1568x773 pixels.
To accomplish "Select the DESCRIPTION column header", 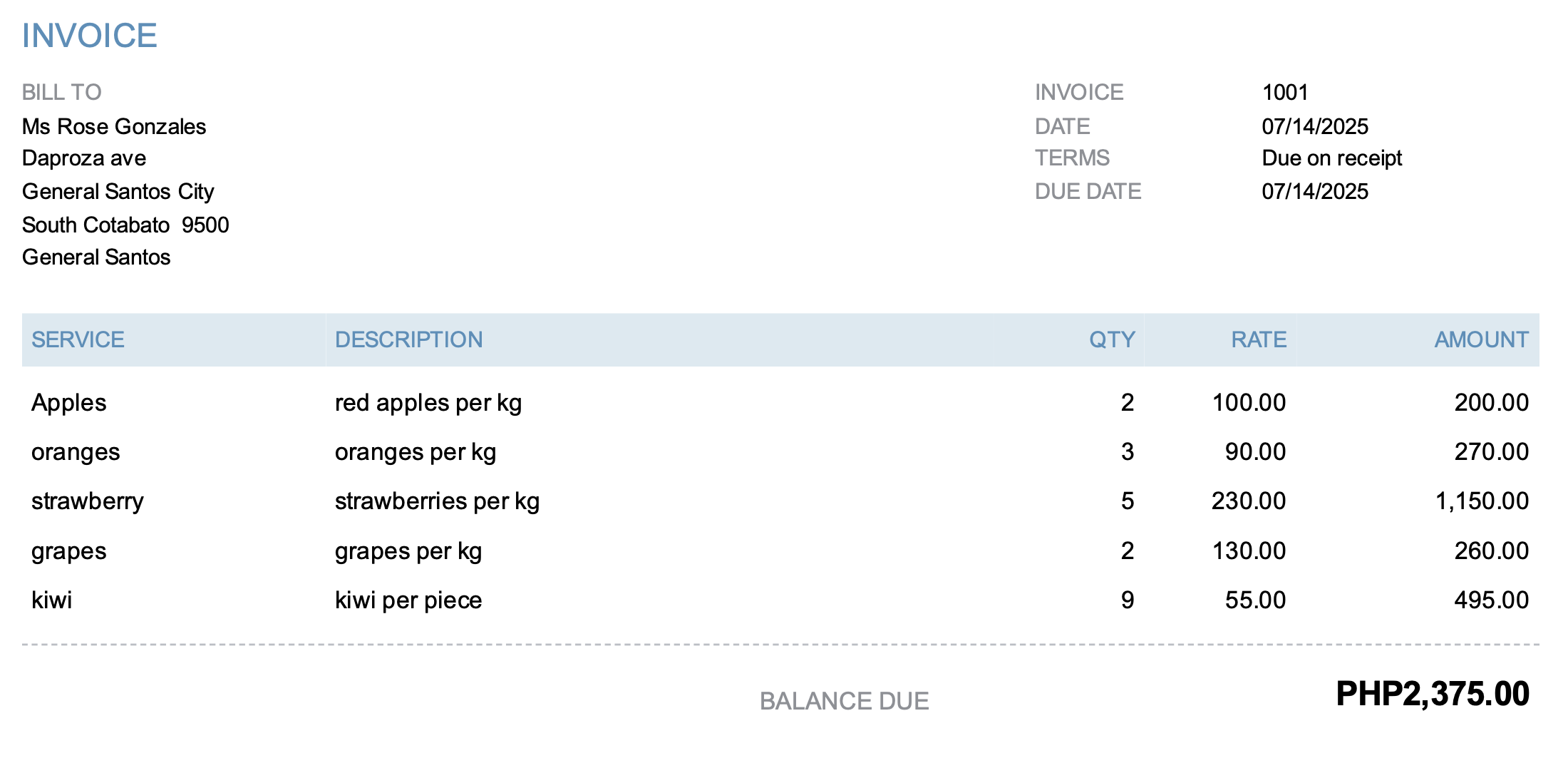I will pyautogui.click(x=408, y=339).
